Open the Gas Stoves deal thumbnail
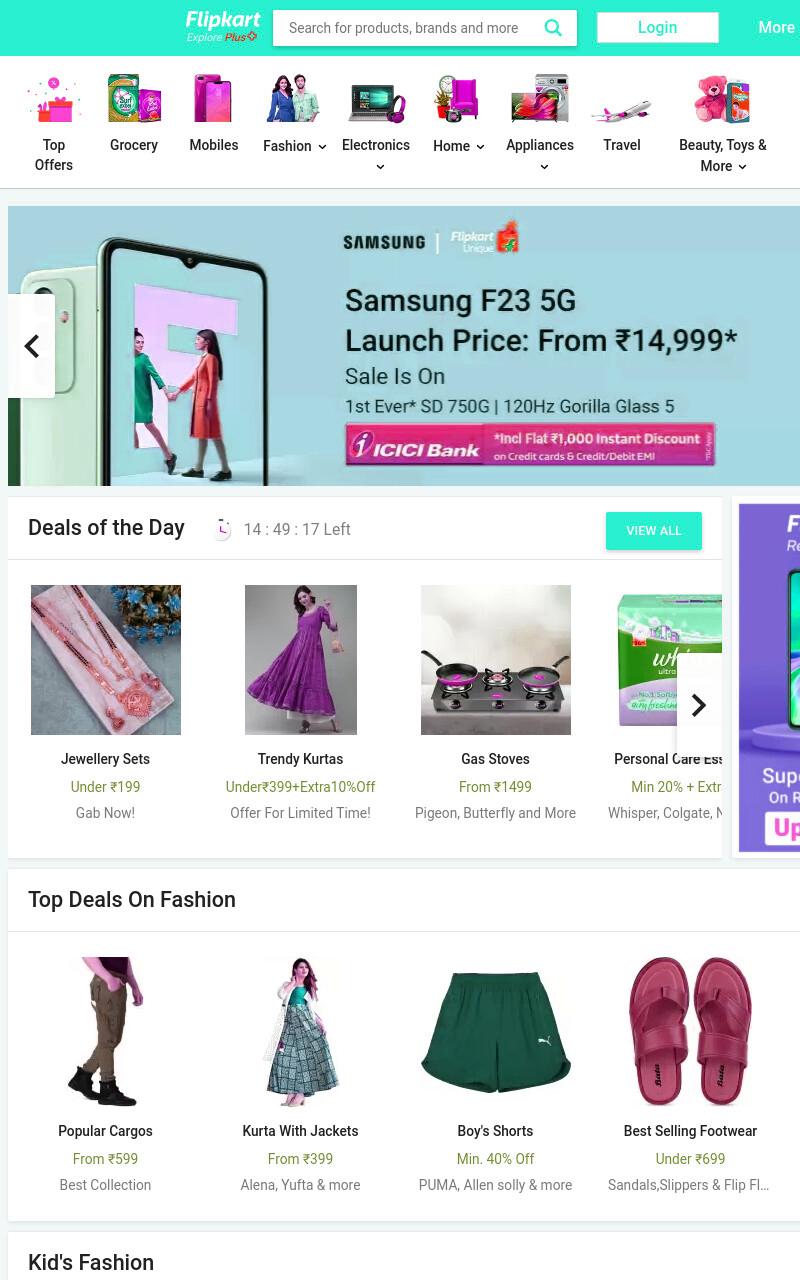Screen dimensions: 800x1280 [496, 660]
